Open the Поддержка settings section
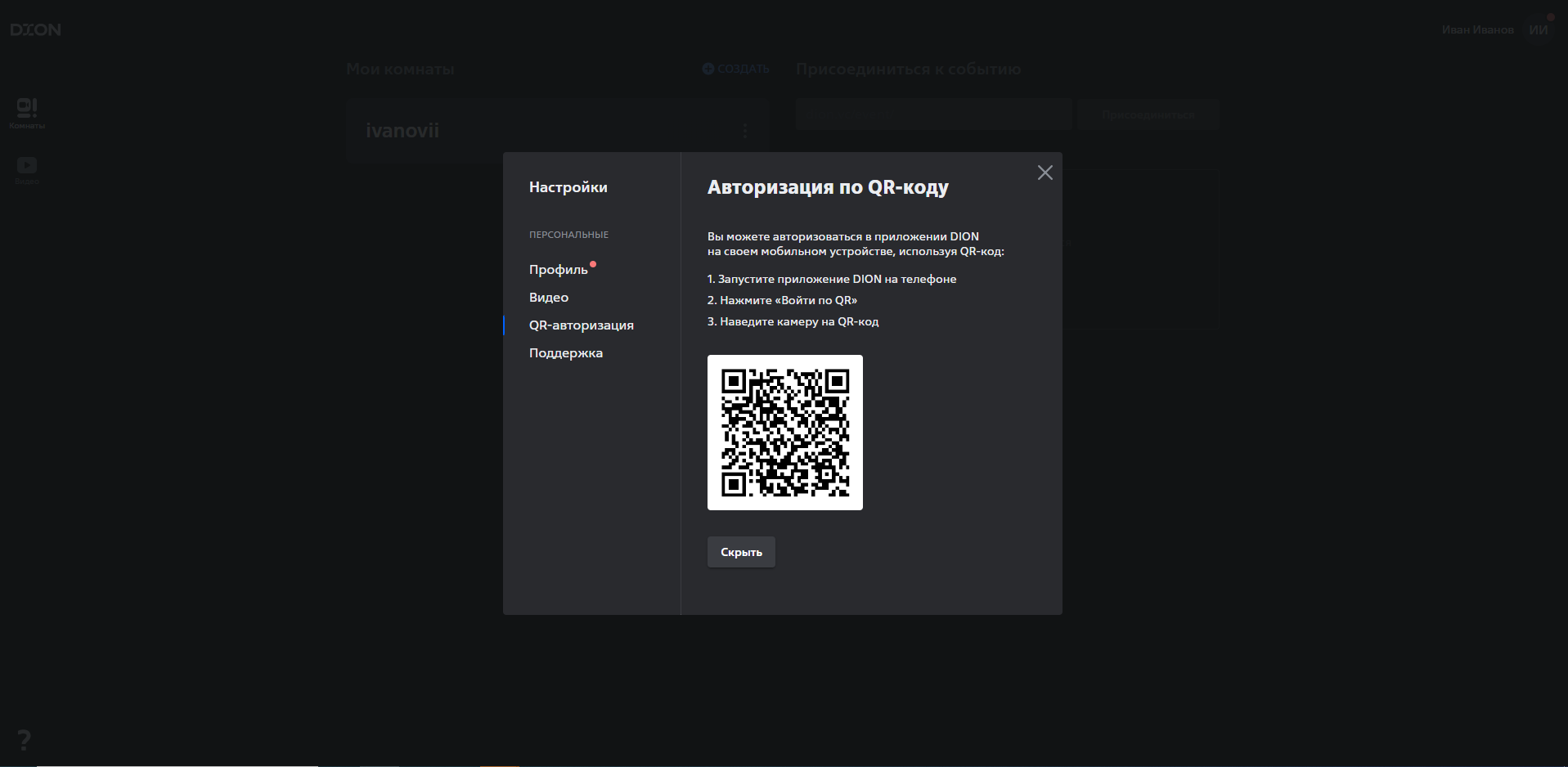 566,353
